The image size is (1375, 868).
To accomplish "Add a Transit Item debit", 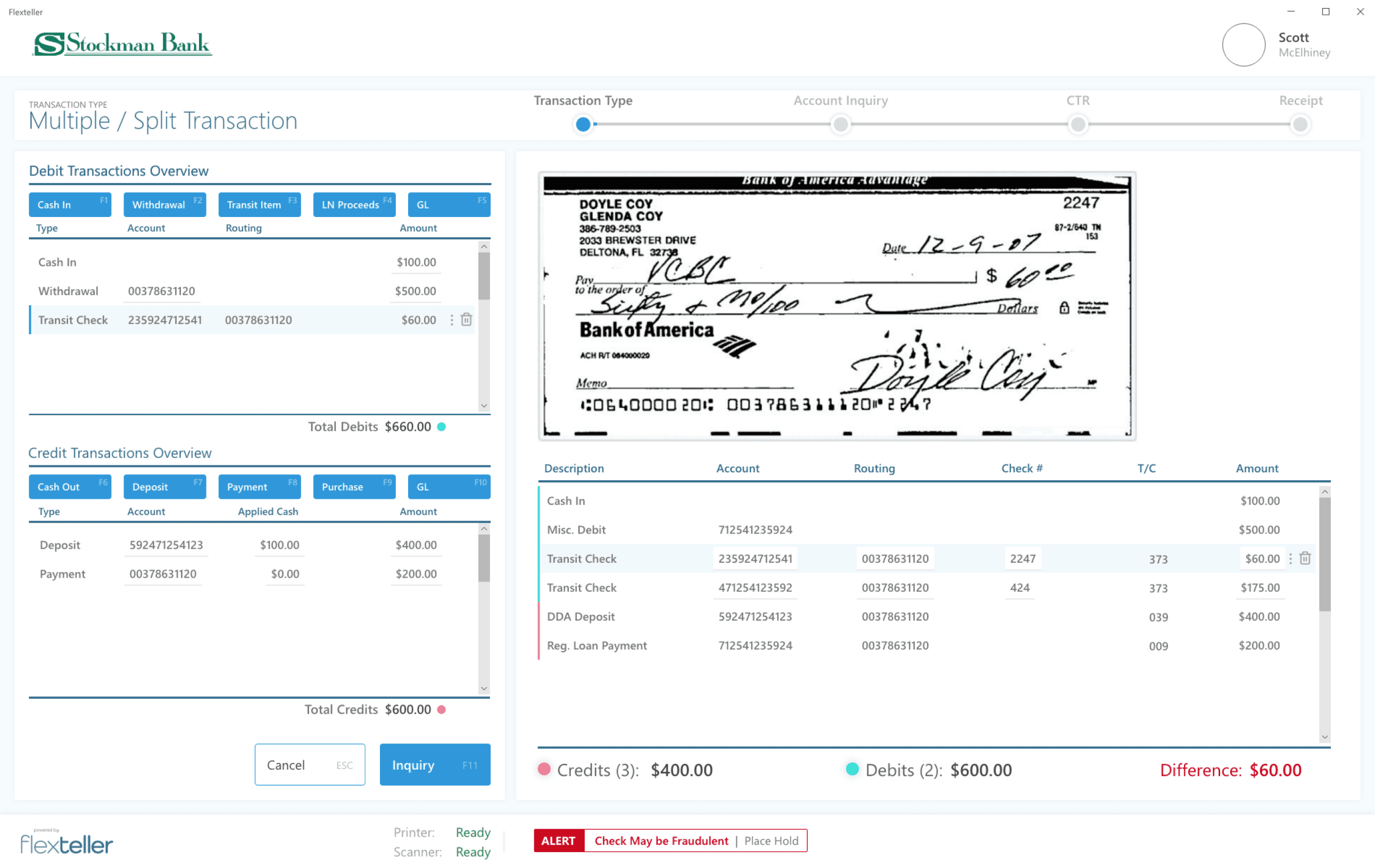I will [259, 204].
